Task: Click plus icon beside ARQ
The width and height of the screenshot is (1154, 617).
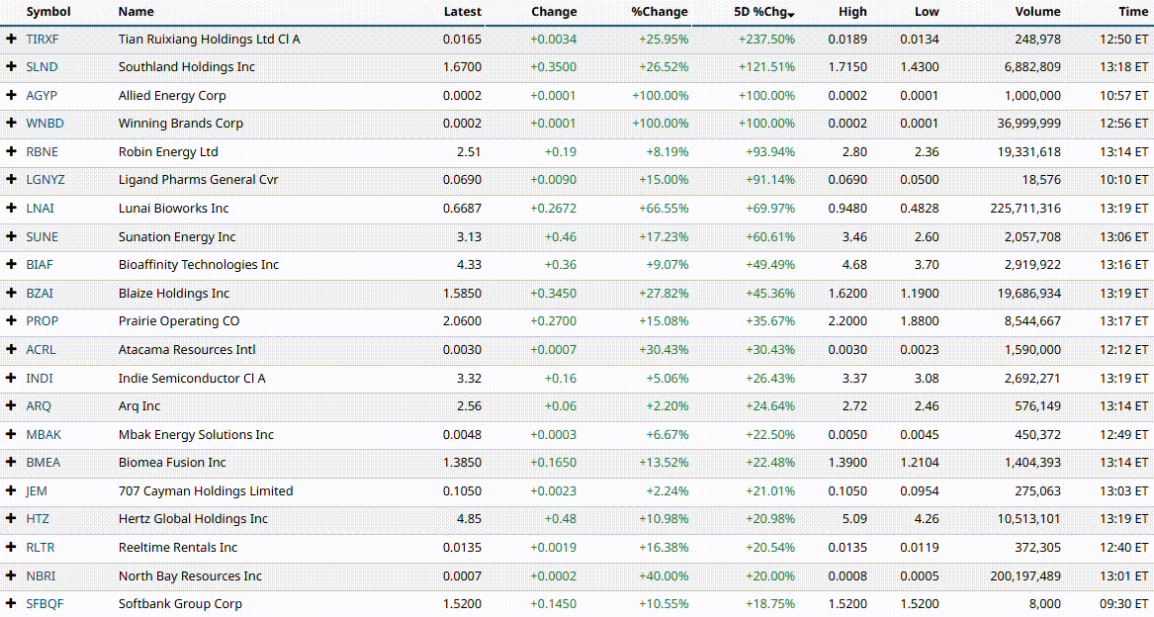Action: pos(11,406)
